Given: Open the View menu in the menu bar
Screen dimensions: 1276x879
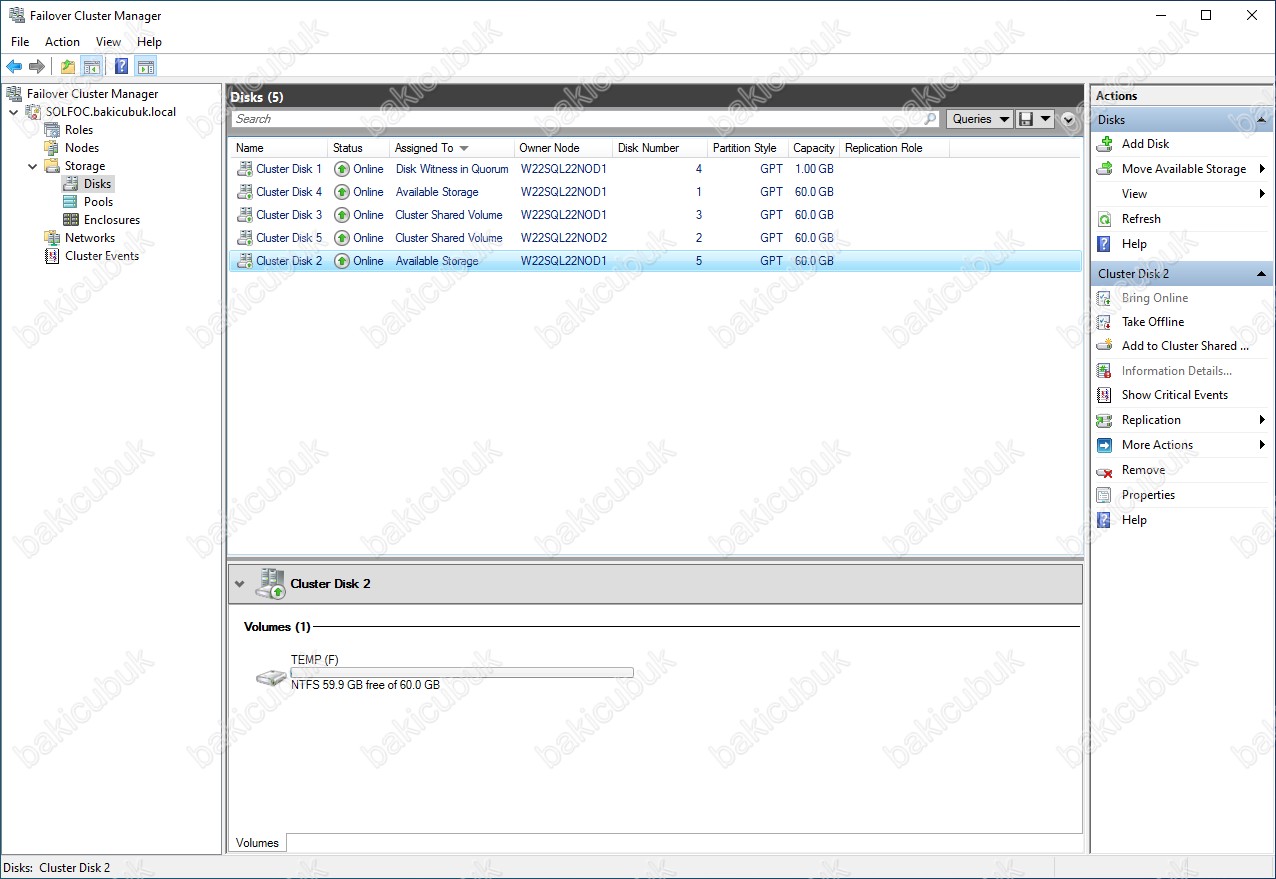Looking at the screenshot, I should pos(108,42).
